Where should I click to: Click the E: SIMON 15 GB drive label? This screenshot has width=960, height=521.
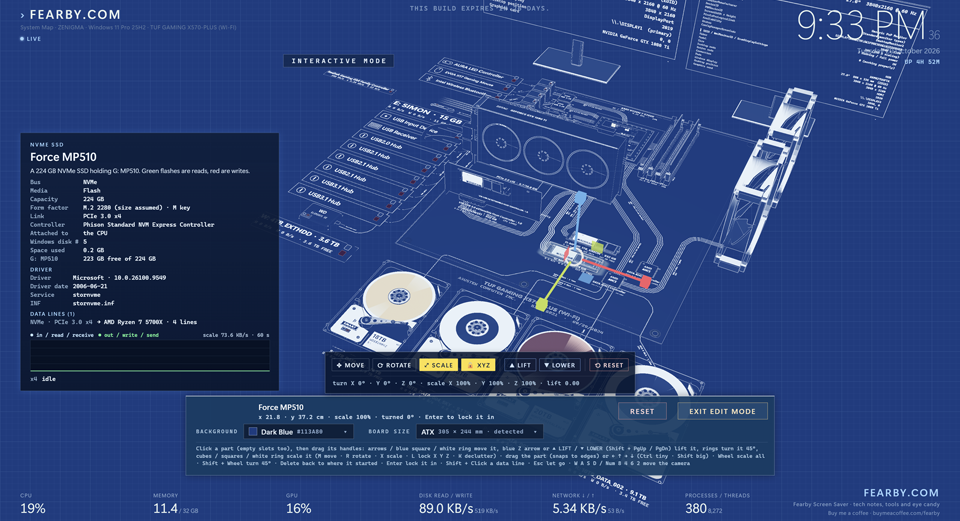[427, 113]
